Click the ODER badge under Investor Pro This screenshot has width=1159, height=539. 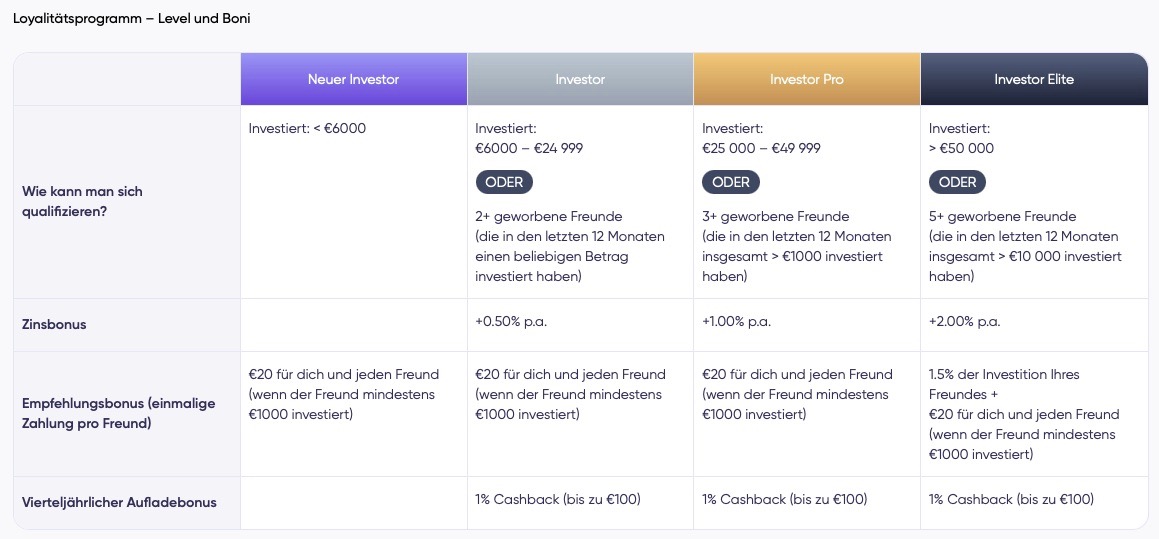(x=731, y=182)
